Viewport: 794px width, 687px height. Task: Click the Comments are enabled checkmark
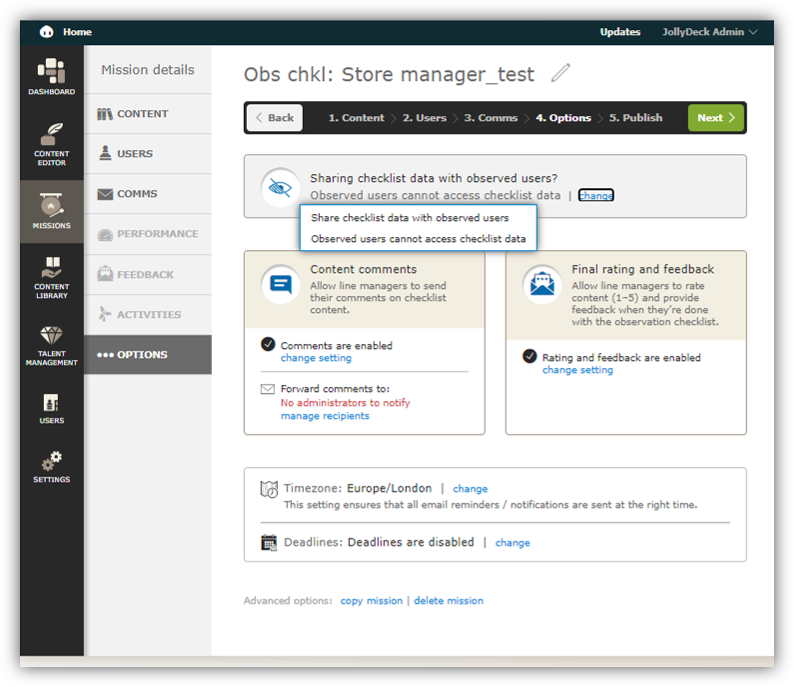coord(268,344)
